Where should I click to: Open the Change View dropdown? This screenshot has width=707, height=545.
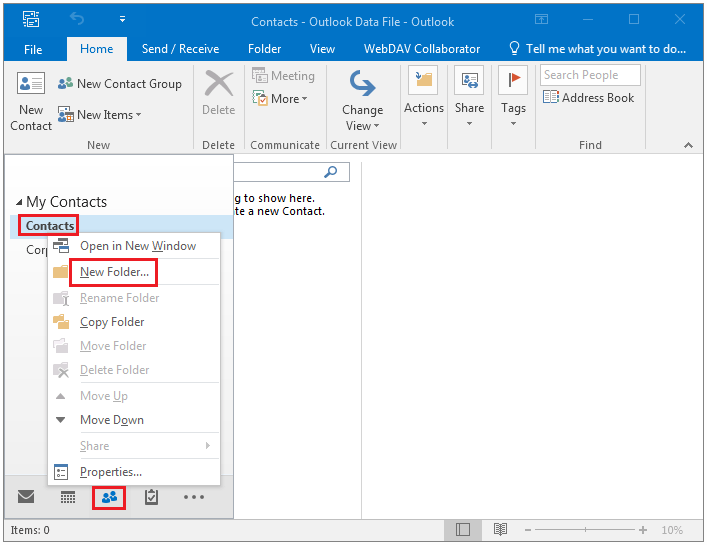pos(363,101)
